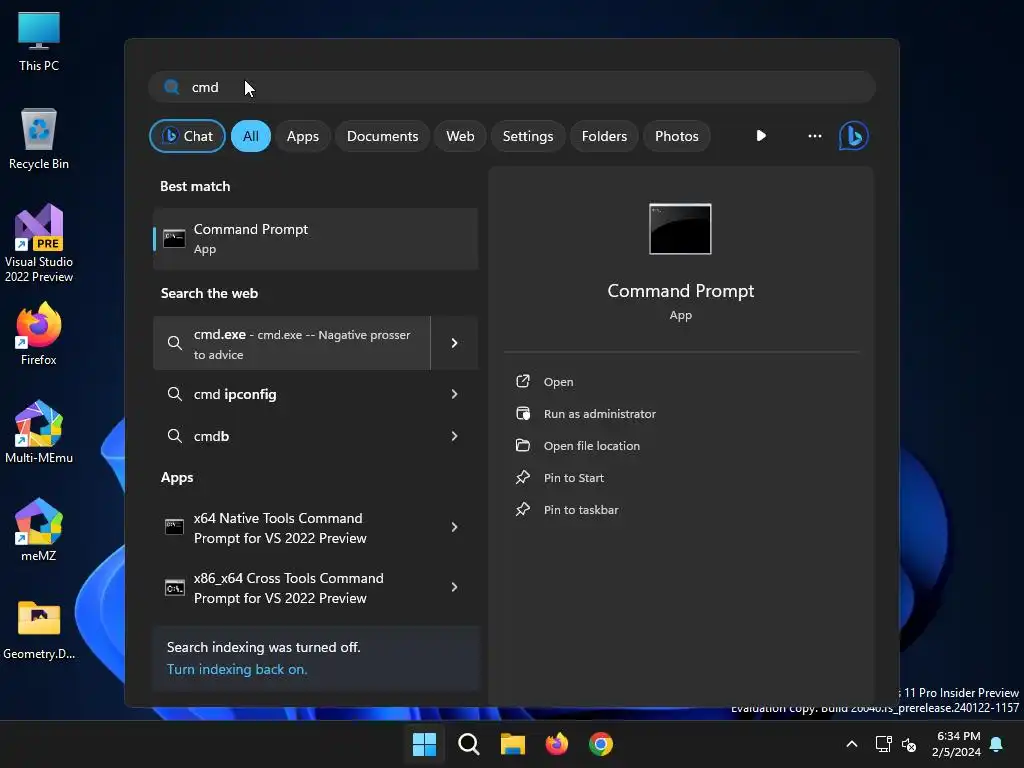Click Turn indexing back on link
This screenshot has height=768, width=1024.
coord(237,669)
